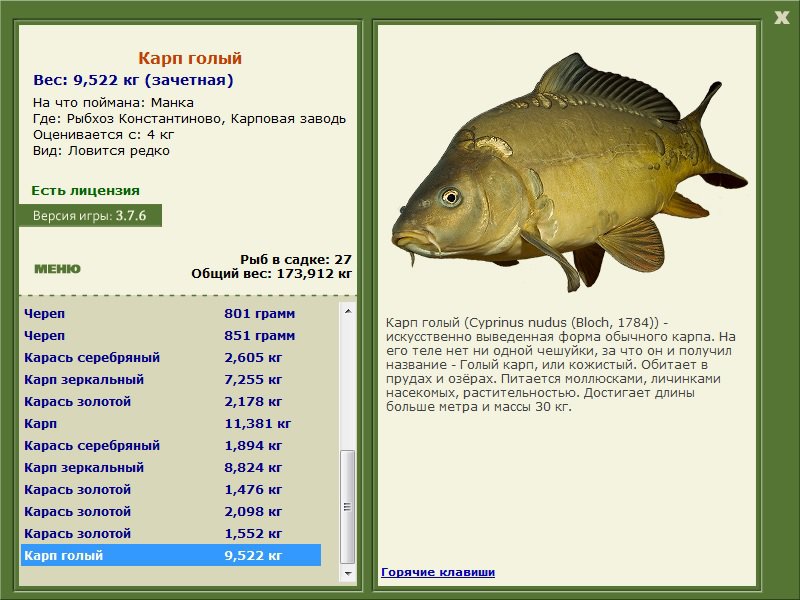Click the Рыб в садке: 27 text
This screenshot has width=800, height=600.
coord(296,259)
